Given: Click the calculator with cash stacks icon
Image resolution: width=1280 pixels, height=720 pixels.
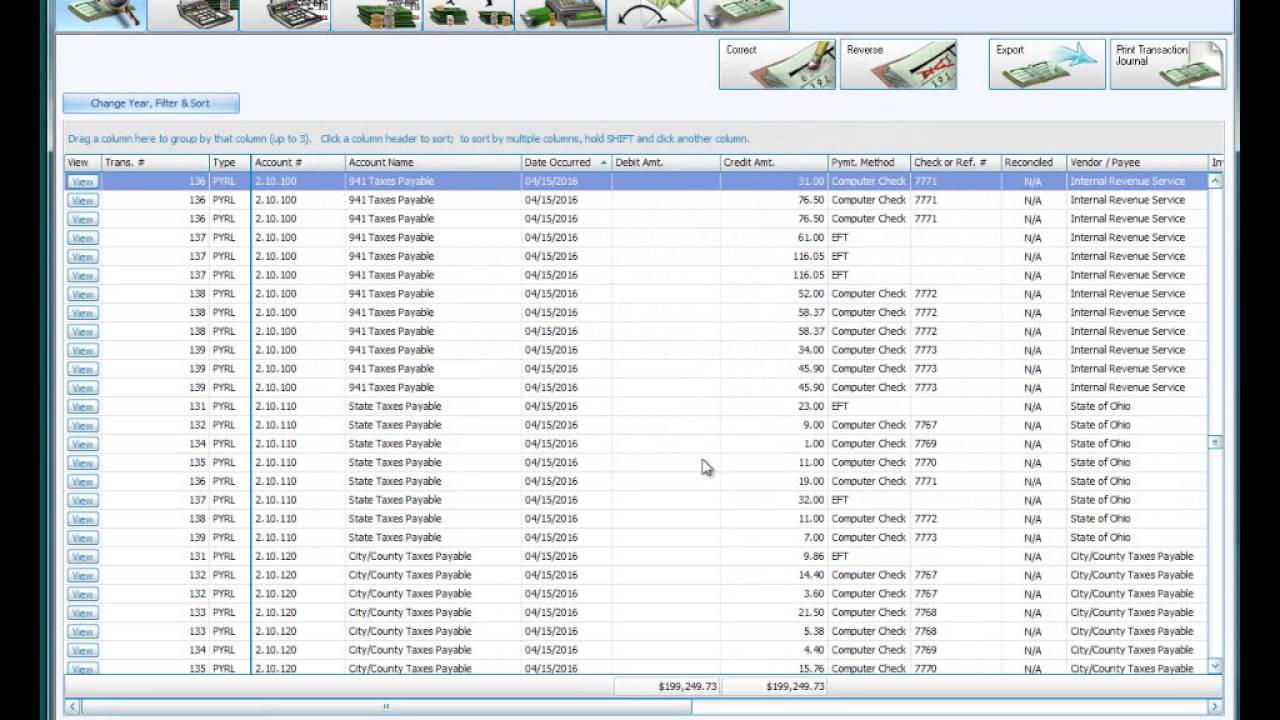Looking at the screenshot, I should [x=285, y=14].
